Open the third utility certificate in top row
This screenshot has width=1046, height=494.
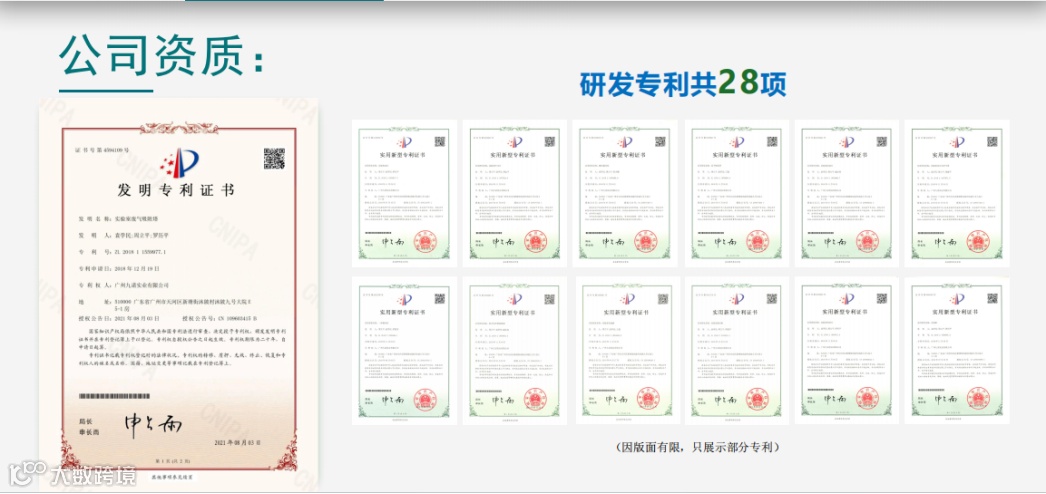coord(625,193)
